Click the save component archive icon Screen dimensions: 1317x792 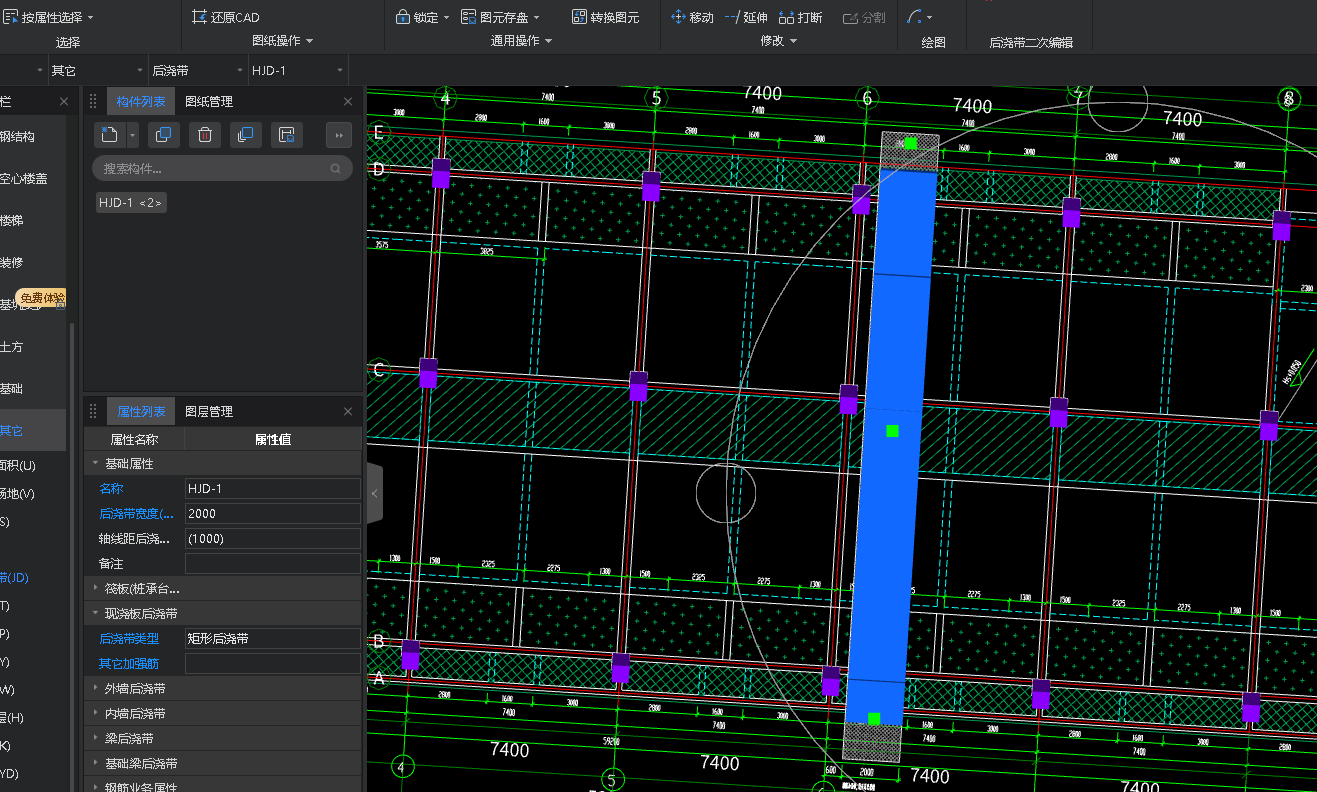[286, 135]
